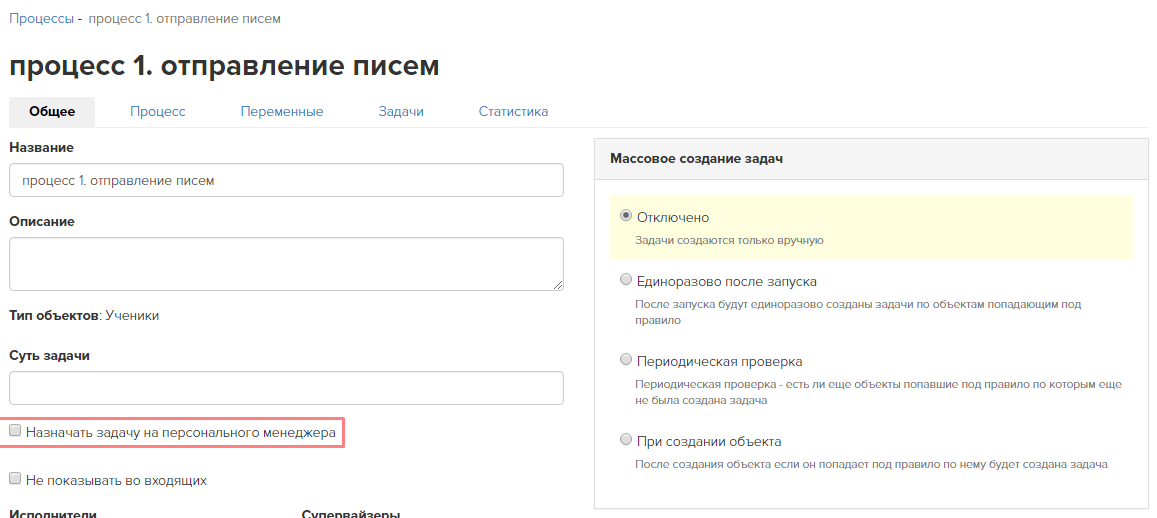Choose Единоразово после запуска radio option
Viewport: 1157px width, 518px height.
click(626, 280)
